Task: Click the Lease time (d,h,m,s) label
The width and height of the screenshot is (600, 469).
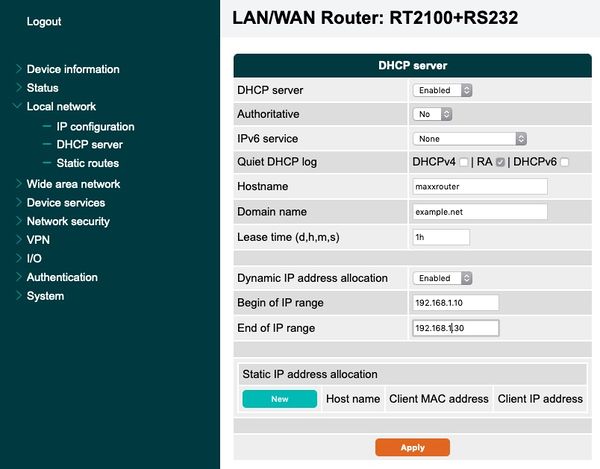Action: 288,237
